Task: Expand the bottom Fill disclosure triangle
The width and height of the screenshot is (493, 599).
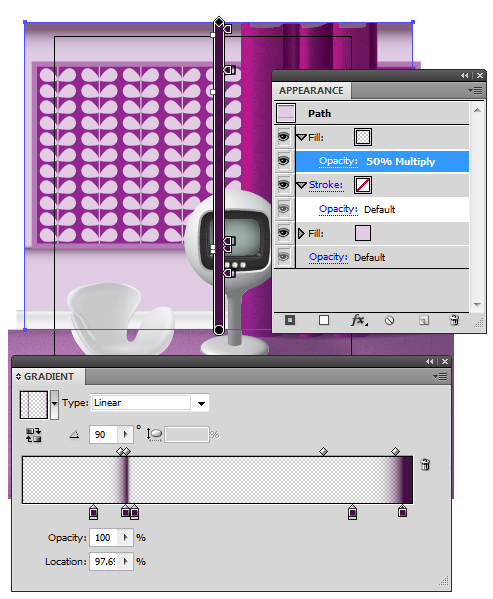Action: (x=301, y=233)
